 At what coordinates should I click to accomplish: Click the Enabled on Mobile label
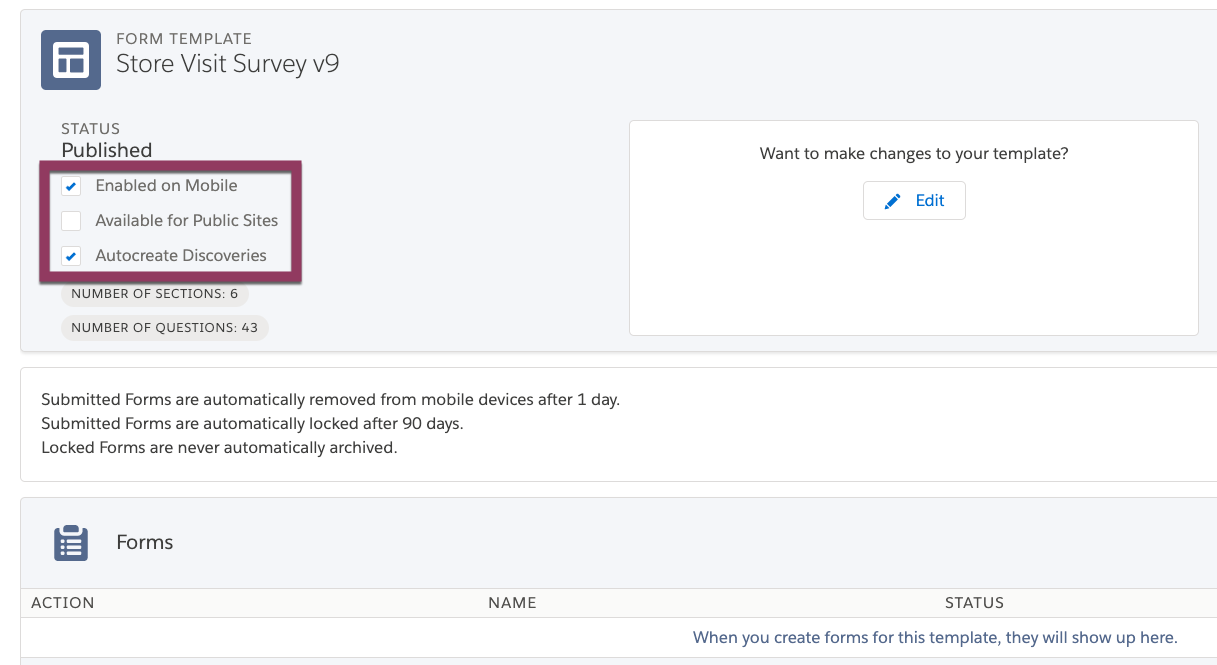(x=166, y=186)
